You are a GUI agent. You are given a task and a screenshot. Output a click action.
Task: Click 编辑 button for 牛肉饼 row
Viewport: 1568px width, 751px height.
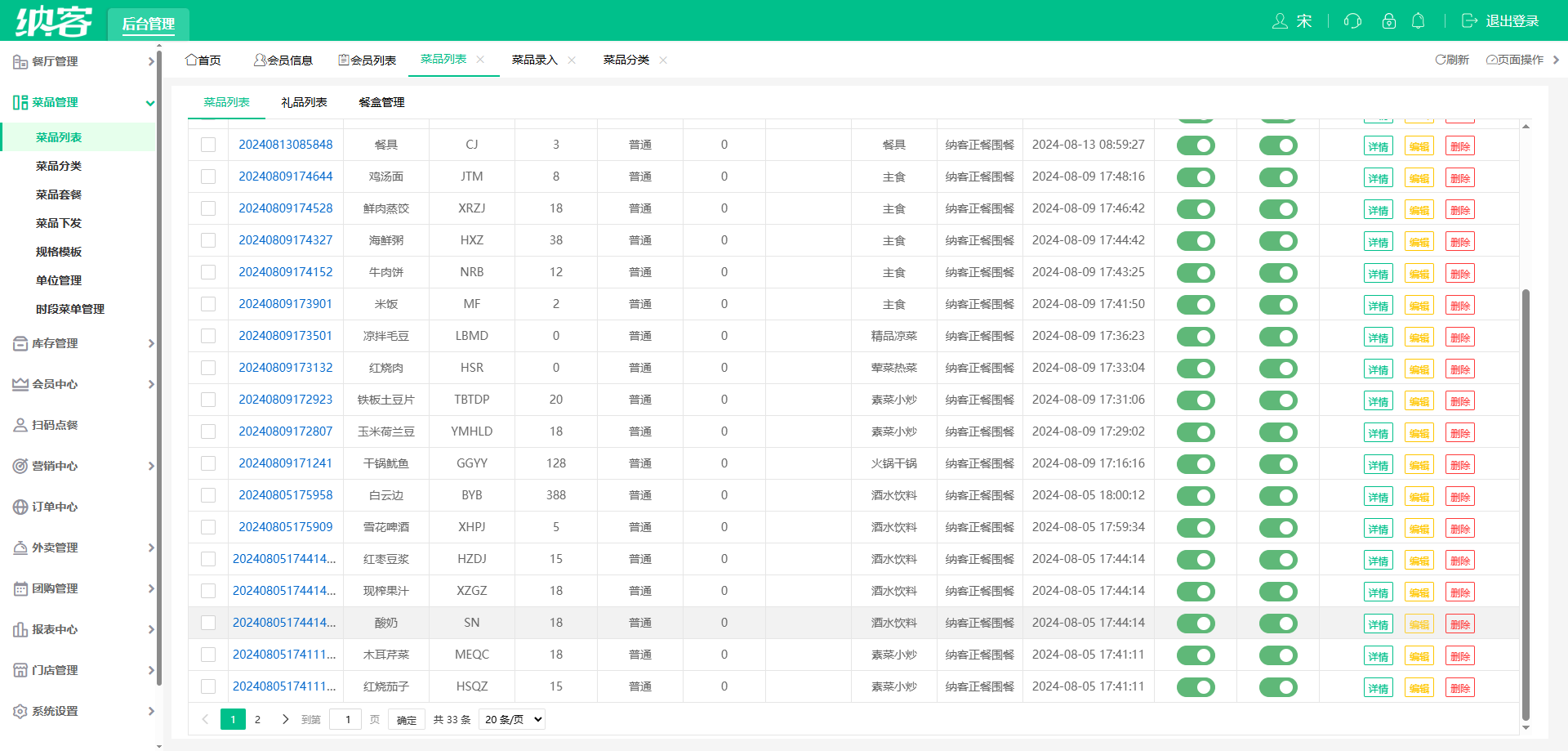(1419, 274)
